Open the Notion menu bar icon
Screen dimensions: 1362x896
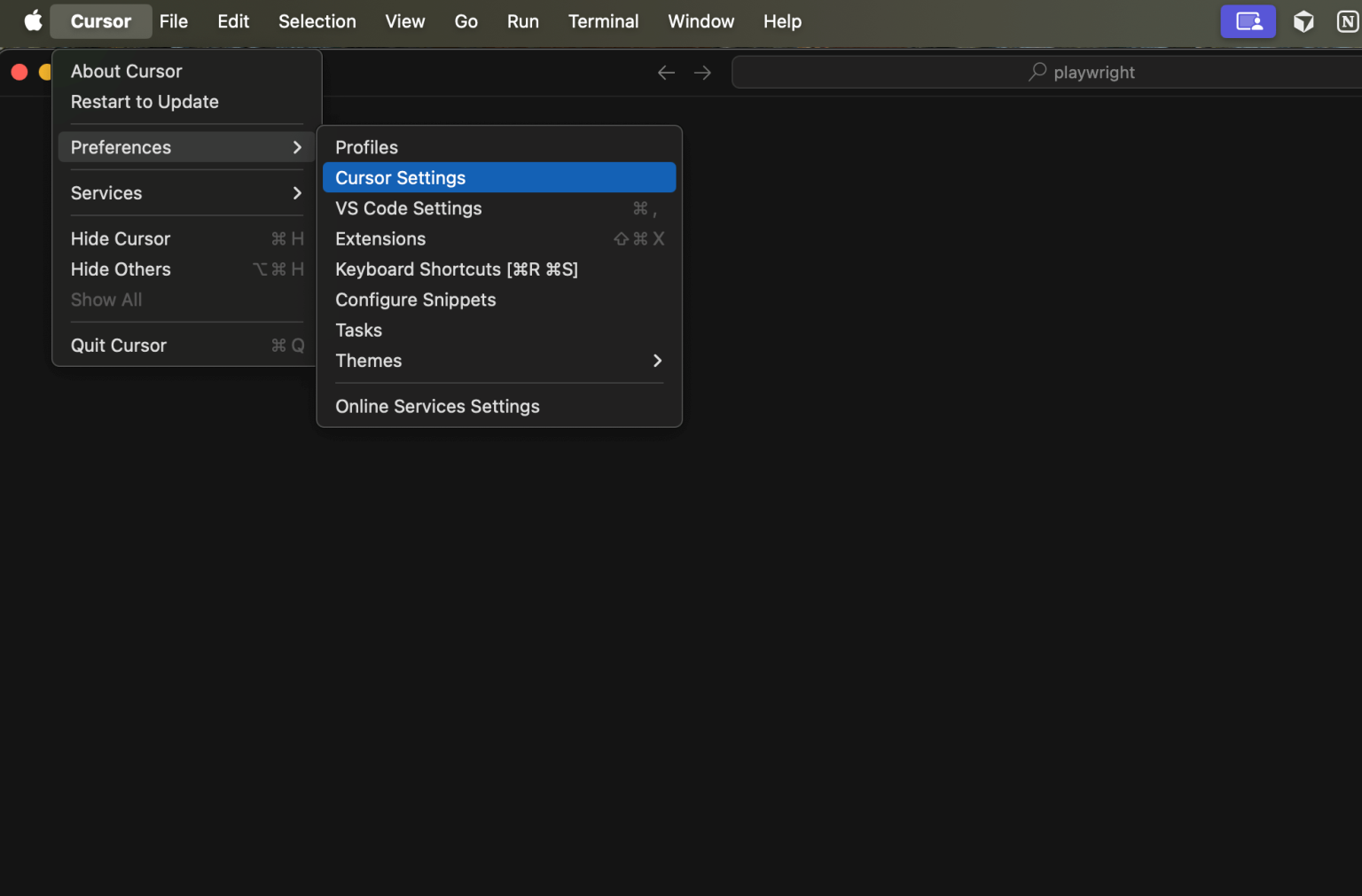coord(1347,21)
